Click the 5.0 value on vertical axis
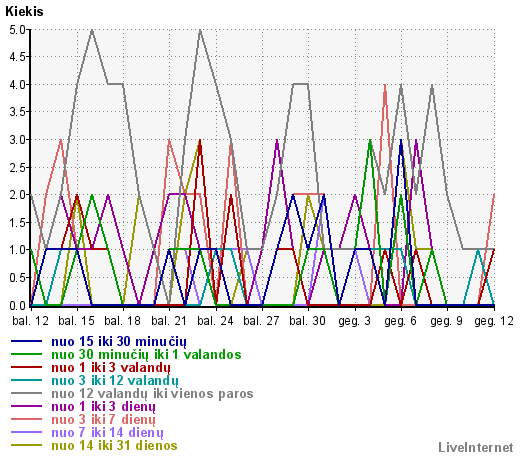The width and height of the screenshot is (520, 457). pos(17,30)
